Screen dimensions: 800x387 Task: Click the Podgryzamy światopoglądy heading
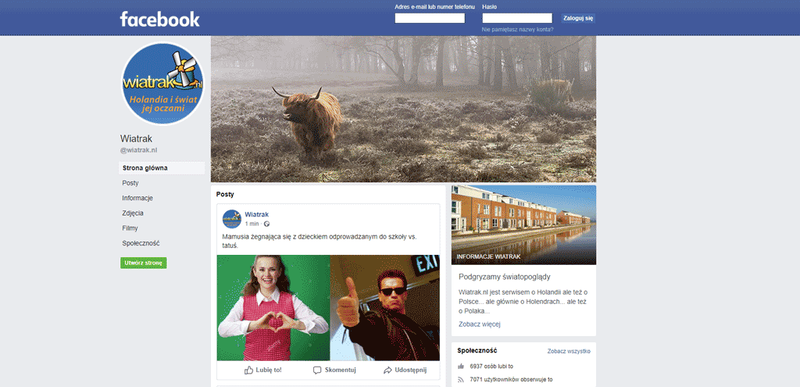coord(505,277)
